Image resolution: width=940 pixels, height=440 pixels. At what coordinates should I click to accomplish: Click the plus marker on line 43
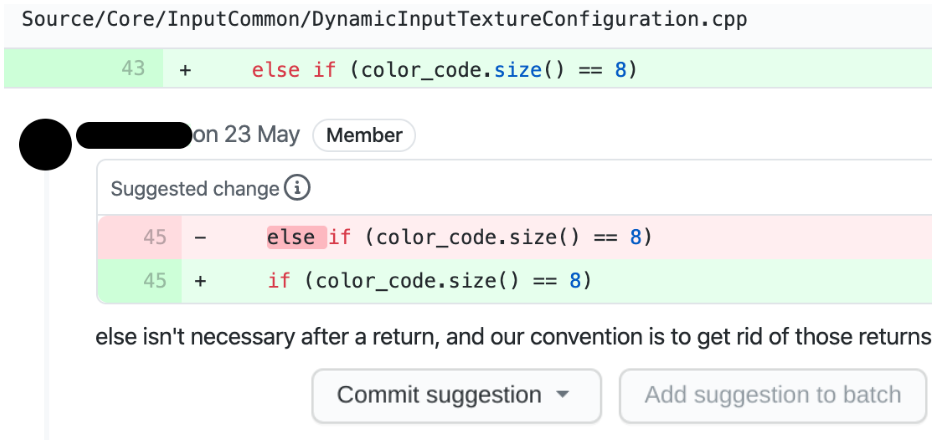[185, 70]
